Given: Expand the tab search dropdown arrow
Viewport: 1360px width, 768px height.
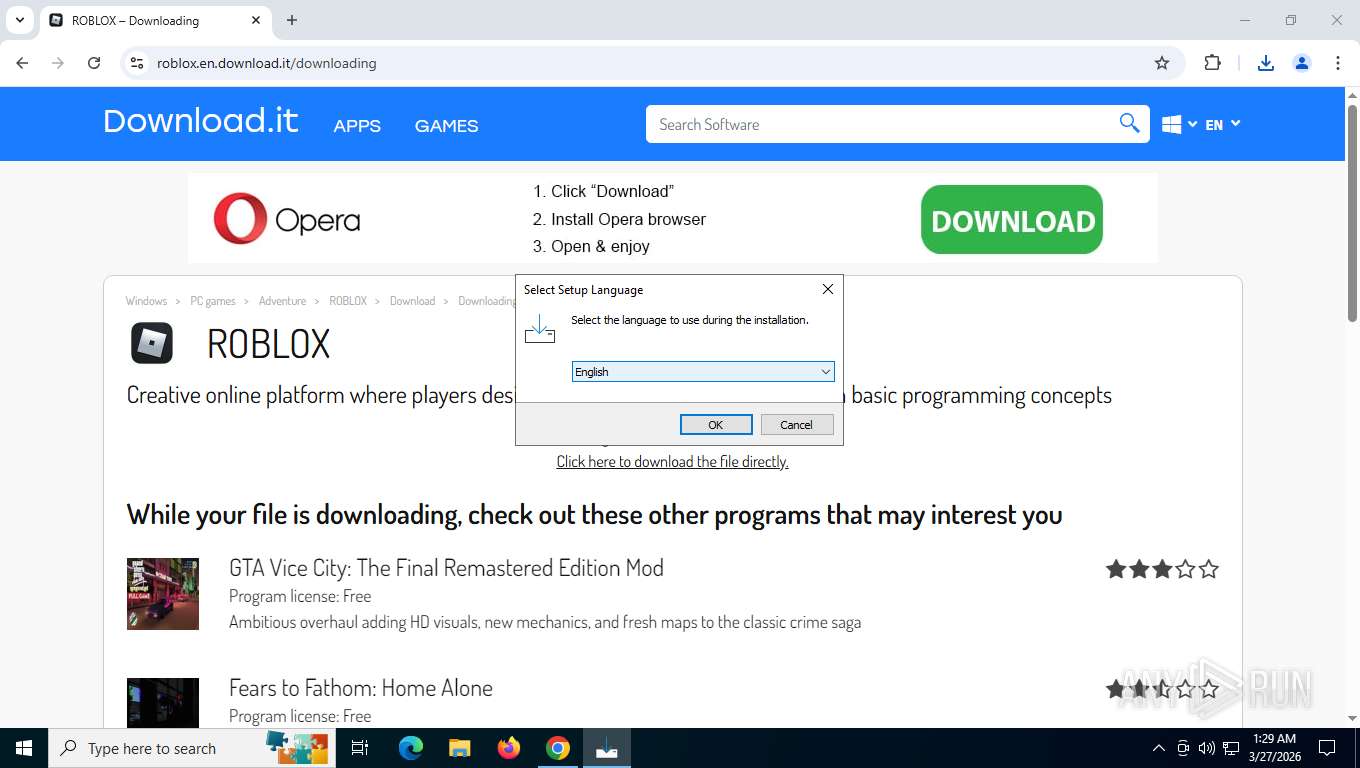Looking at the screenshot, I should [x=19, y=20].
